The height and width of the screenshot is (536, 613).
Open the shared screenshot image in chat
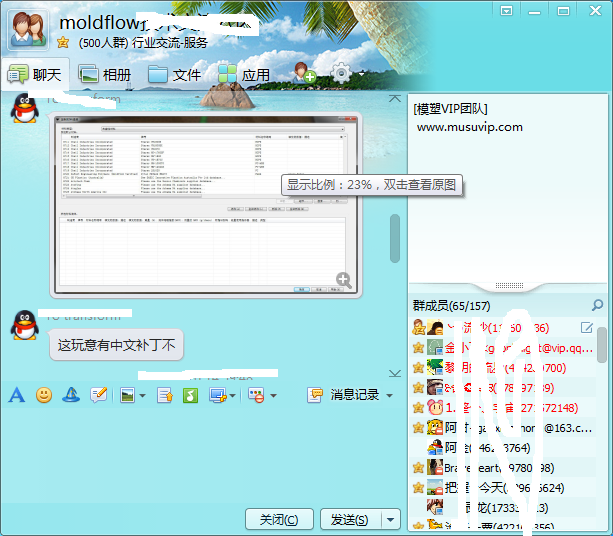pyautogui.click(x=206, y=205)
